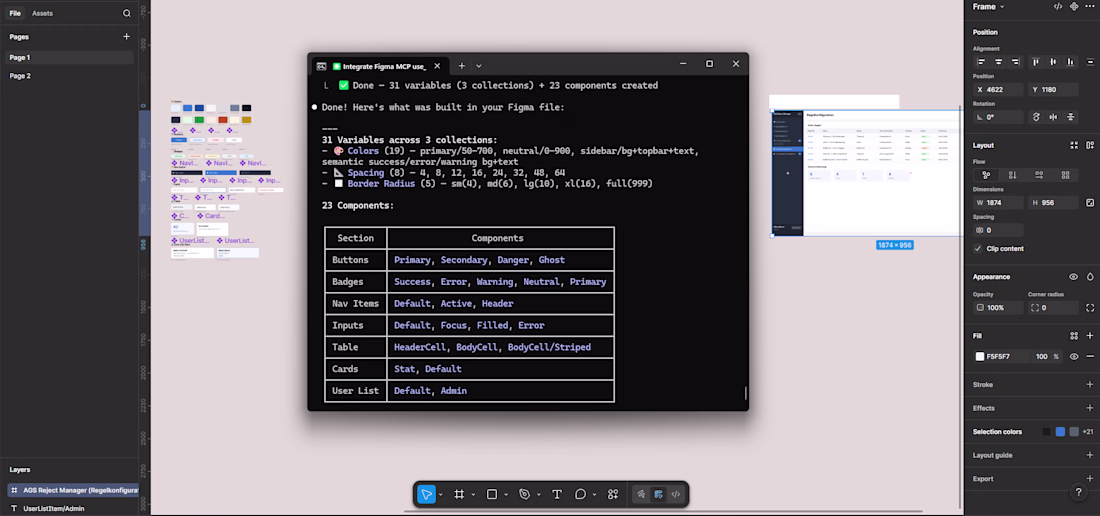Create component icon in right panel header
The image size is (1100, 516).
tap(1074, 6)
